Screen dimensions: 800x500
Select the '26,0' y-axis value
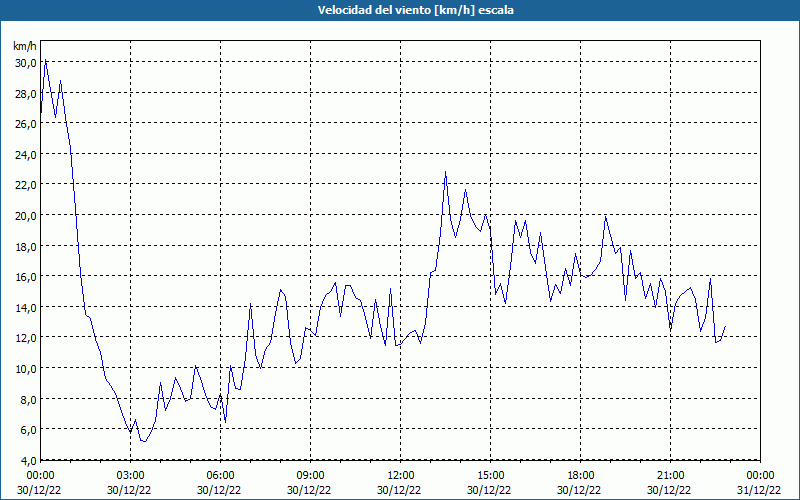coord(26,123)
